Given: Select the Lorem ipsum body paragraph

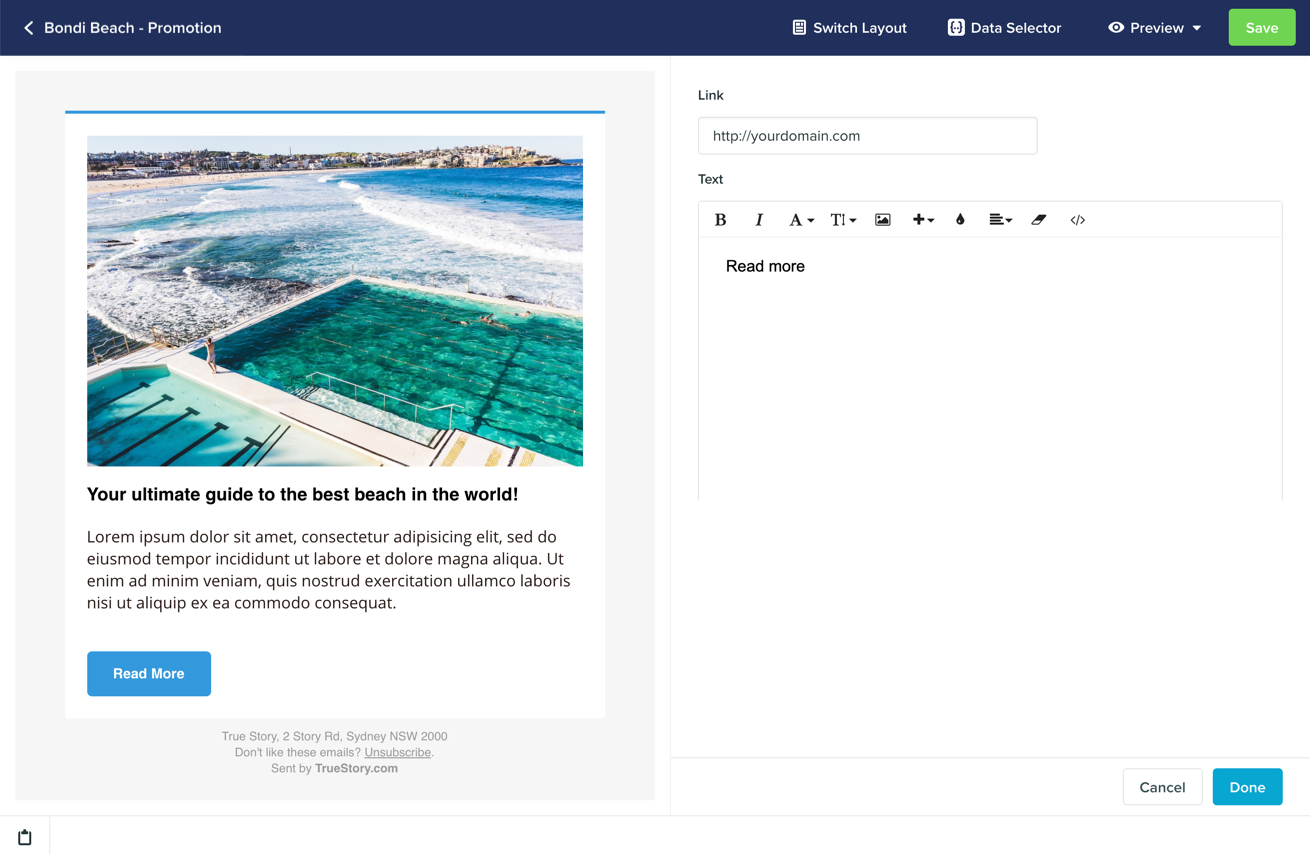Looking at the screenshot, I should (x=329, y=570).
